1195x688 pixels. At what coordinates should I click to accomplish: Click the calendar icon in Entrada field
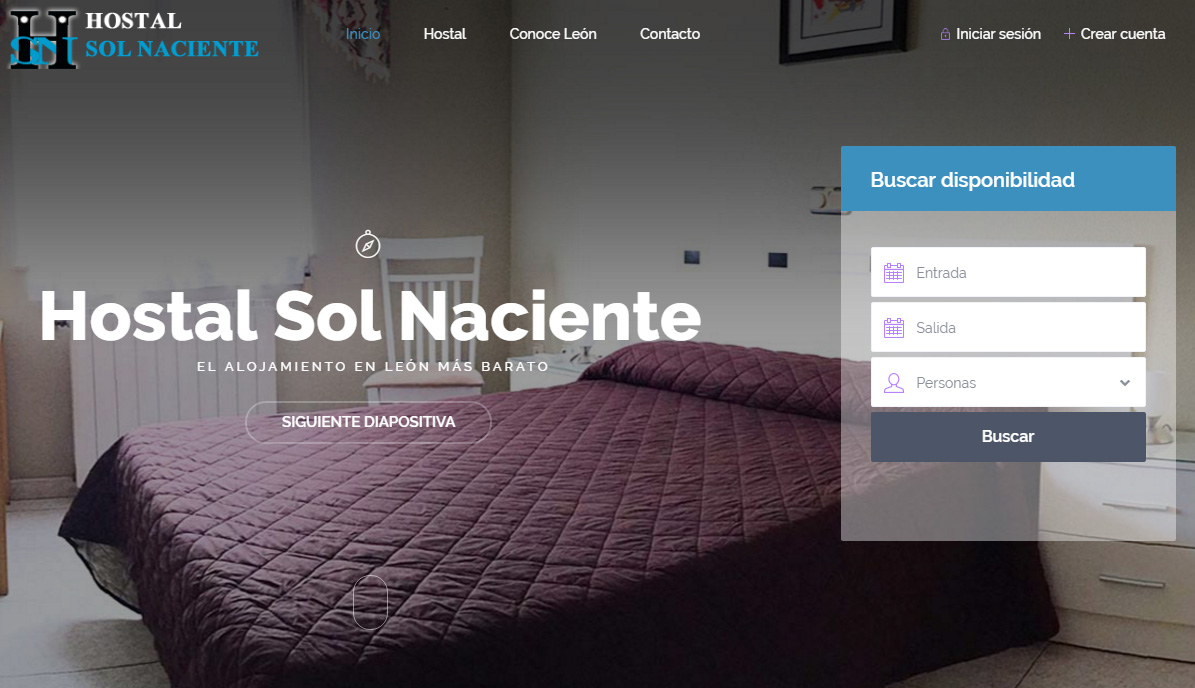(x=894, y=273)
